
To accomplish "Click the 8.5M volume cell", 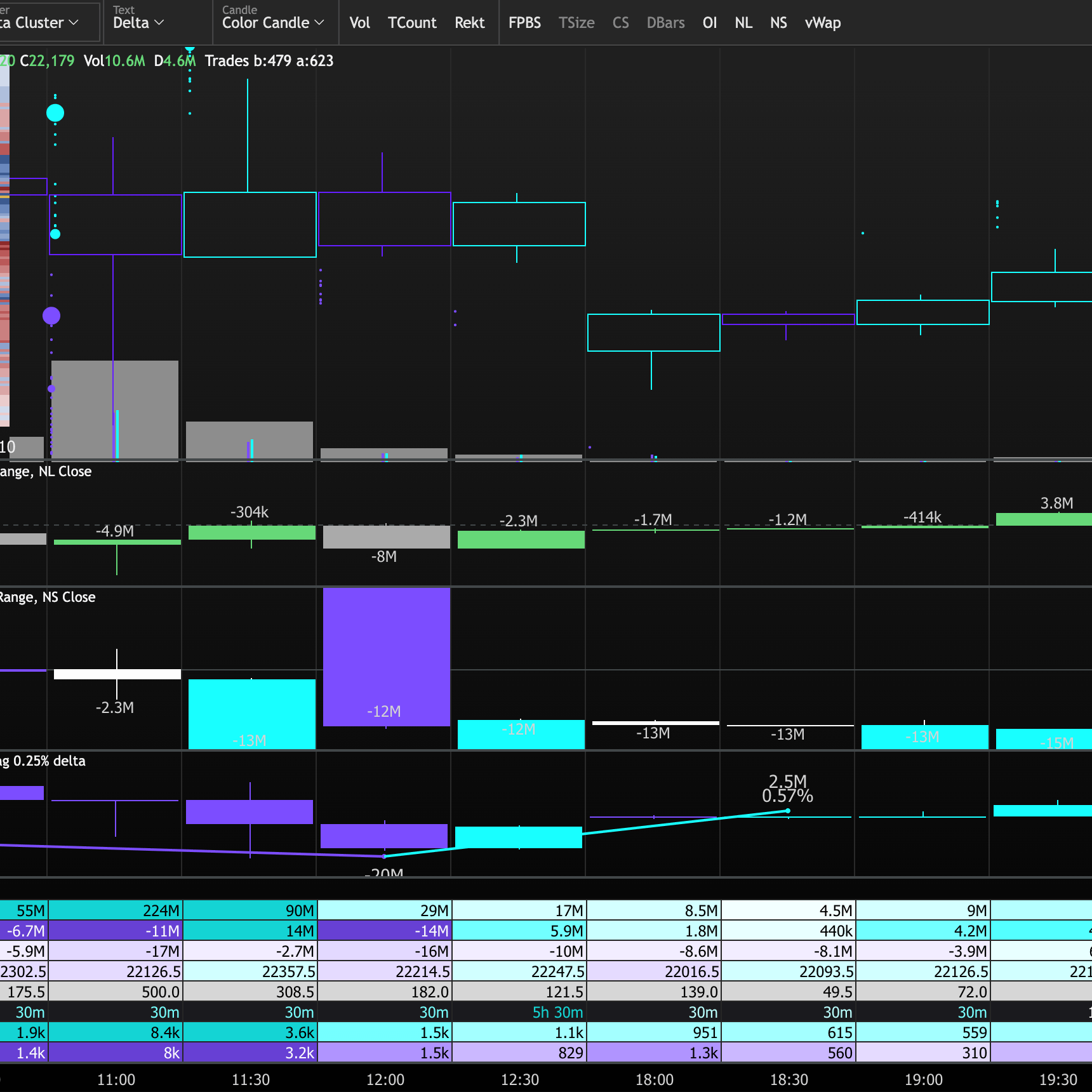I will point(653,910).
